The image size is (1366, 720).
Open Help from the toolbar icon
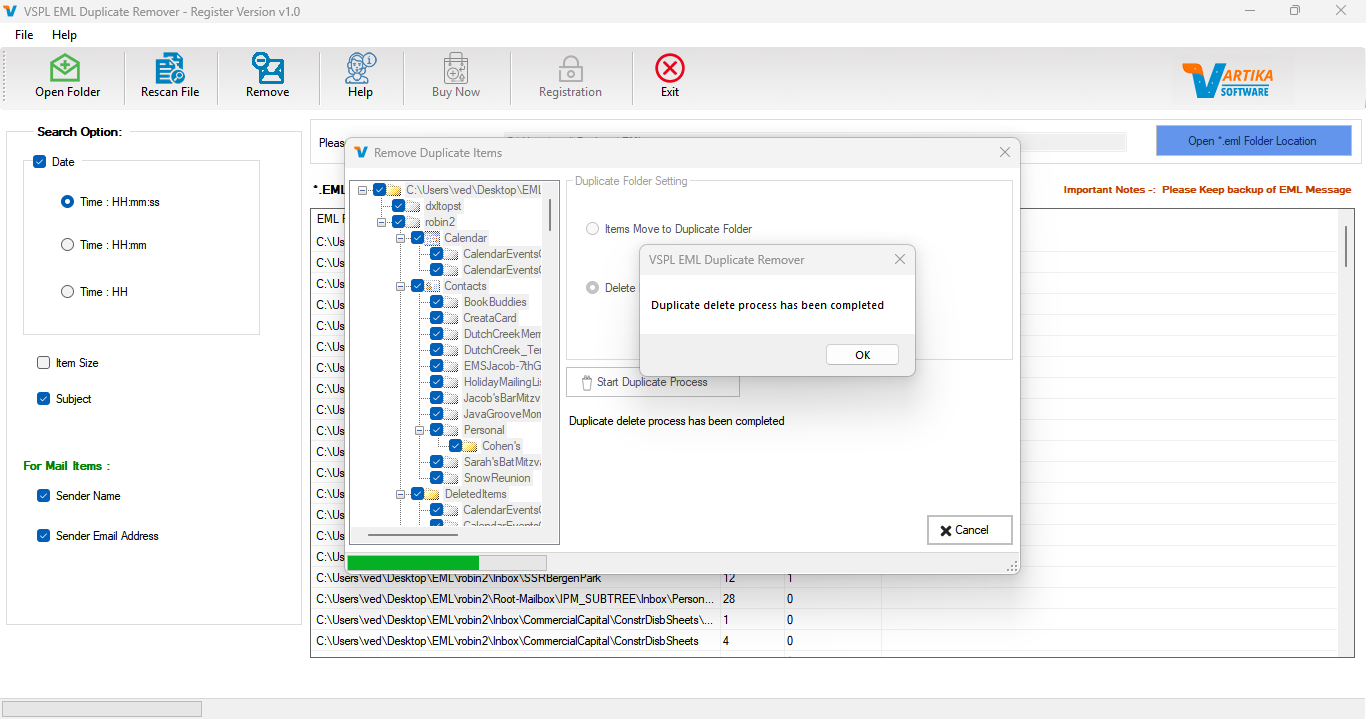pyautogui.click(x=360, y=69)
